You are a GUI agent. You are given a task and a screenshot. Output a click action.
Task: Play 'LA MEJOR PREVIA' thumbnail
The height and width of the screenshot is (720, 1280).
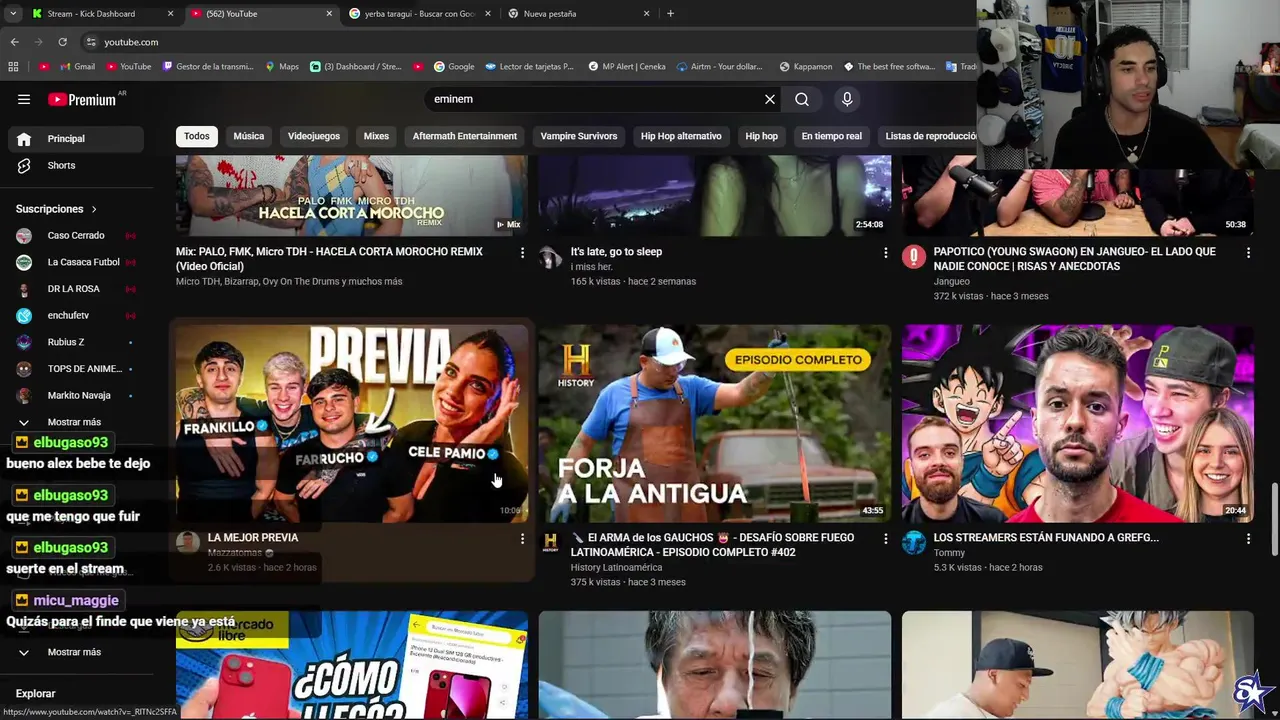(352, 422)
